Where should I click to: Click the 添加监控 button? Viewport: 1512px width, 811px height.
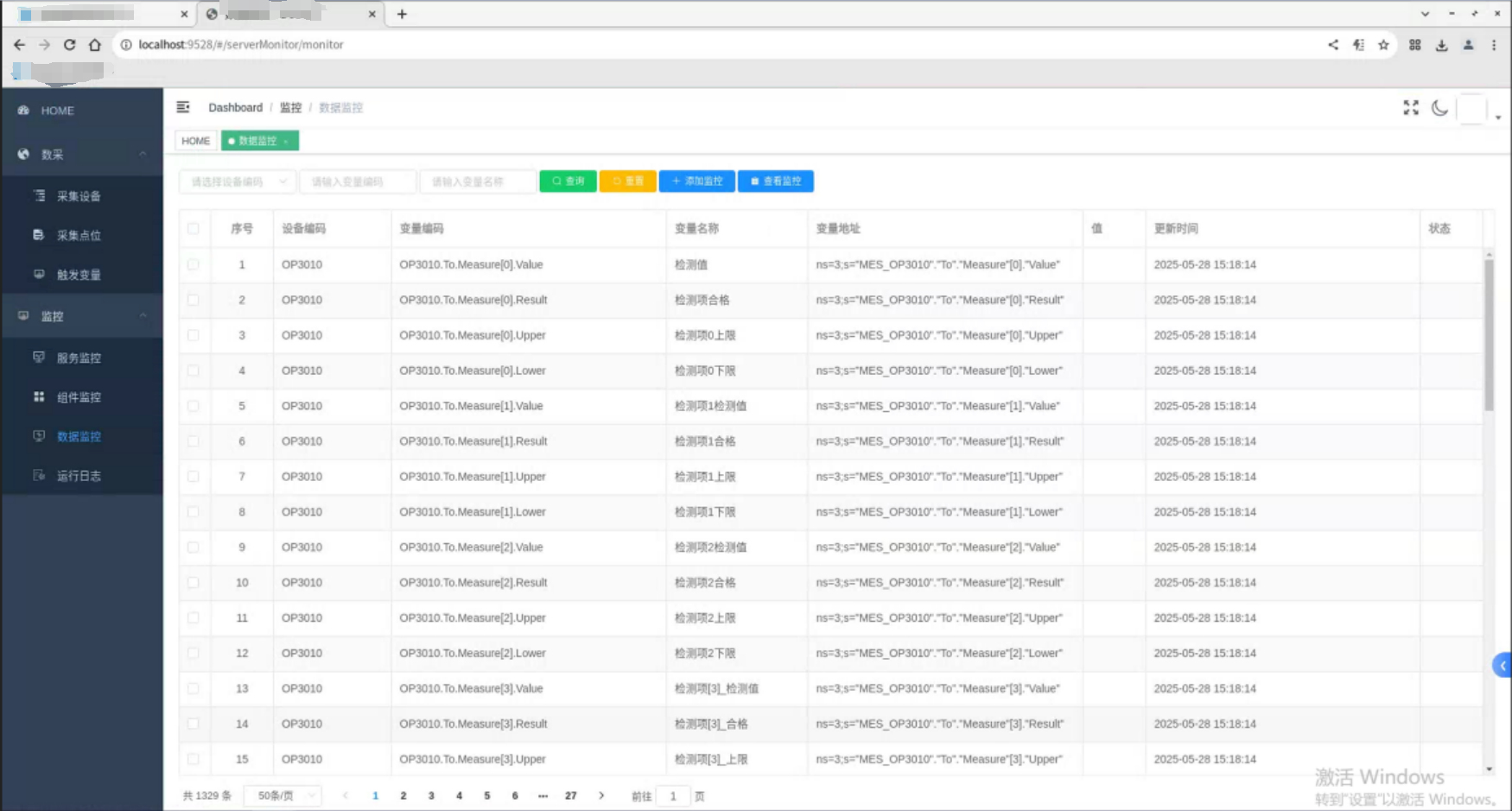click(x=696, y=181)
